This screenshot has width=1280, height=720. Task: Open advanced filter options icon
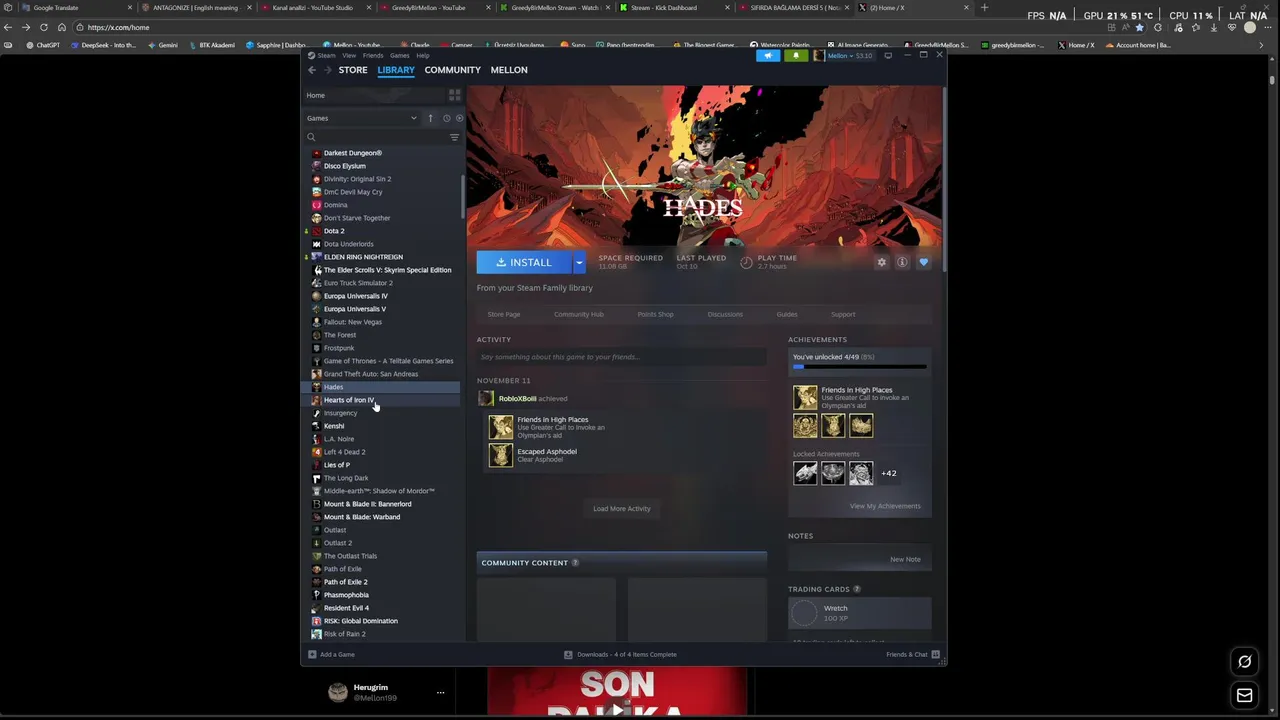pyautogui.click(x=454, y=137)
